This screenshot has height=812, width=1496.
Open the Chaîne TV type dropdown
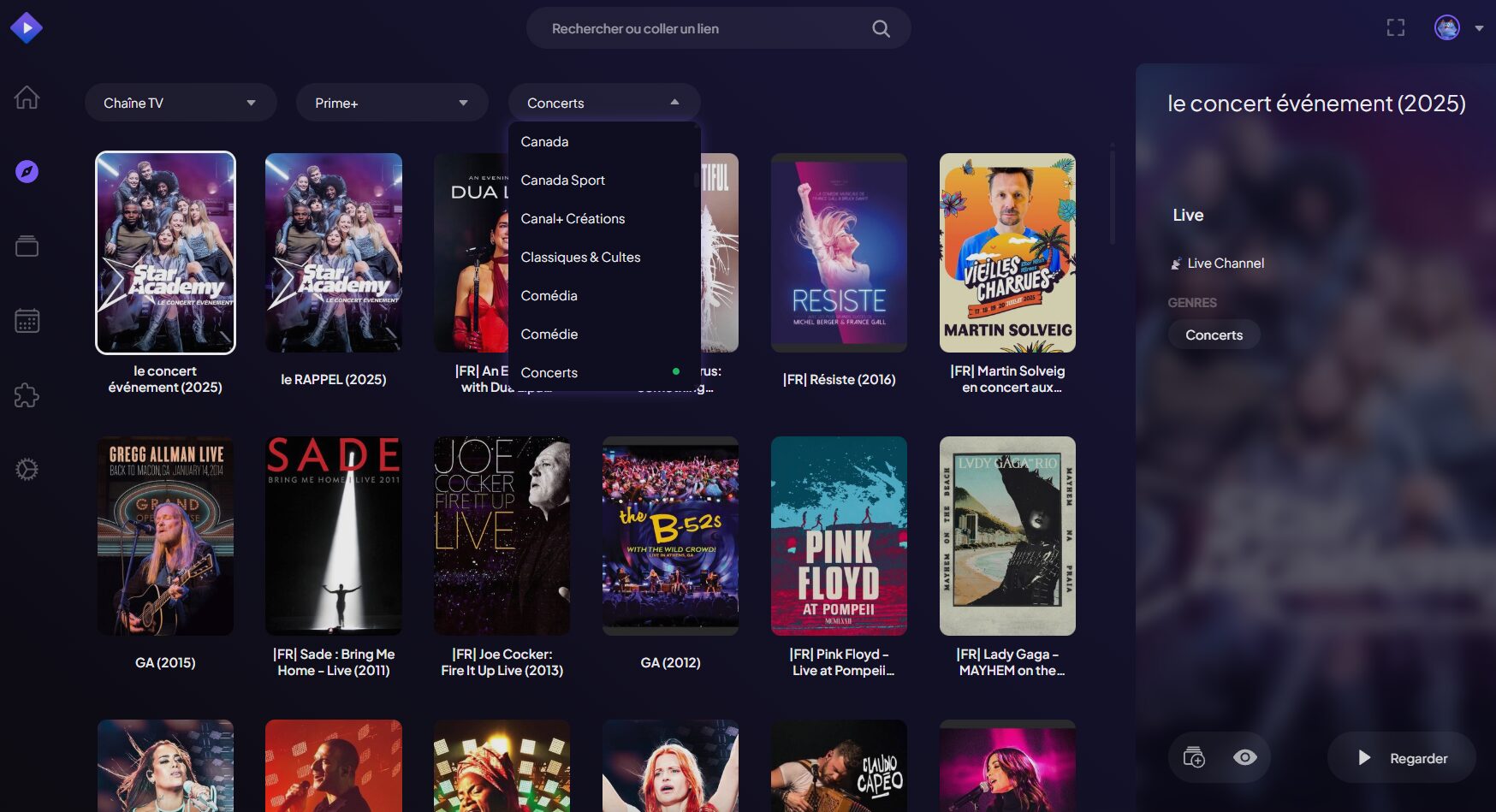(x=181, y=103)
